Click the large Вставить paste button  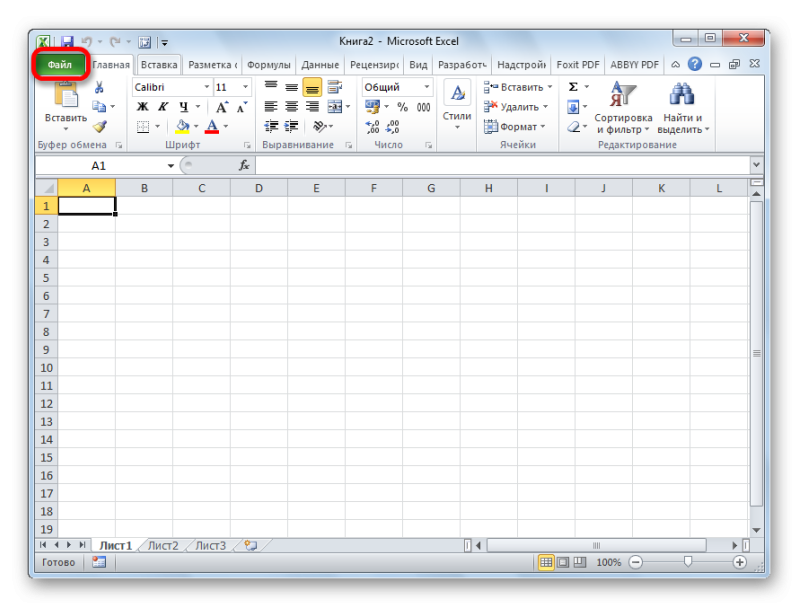[66, 107]
